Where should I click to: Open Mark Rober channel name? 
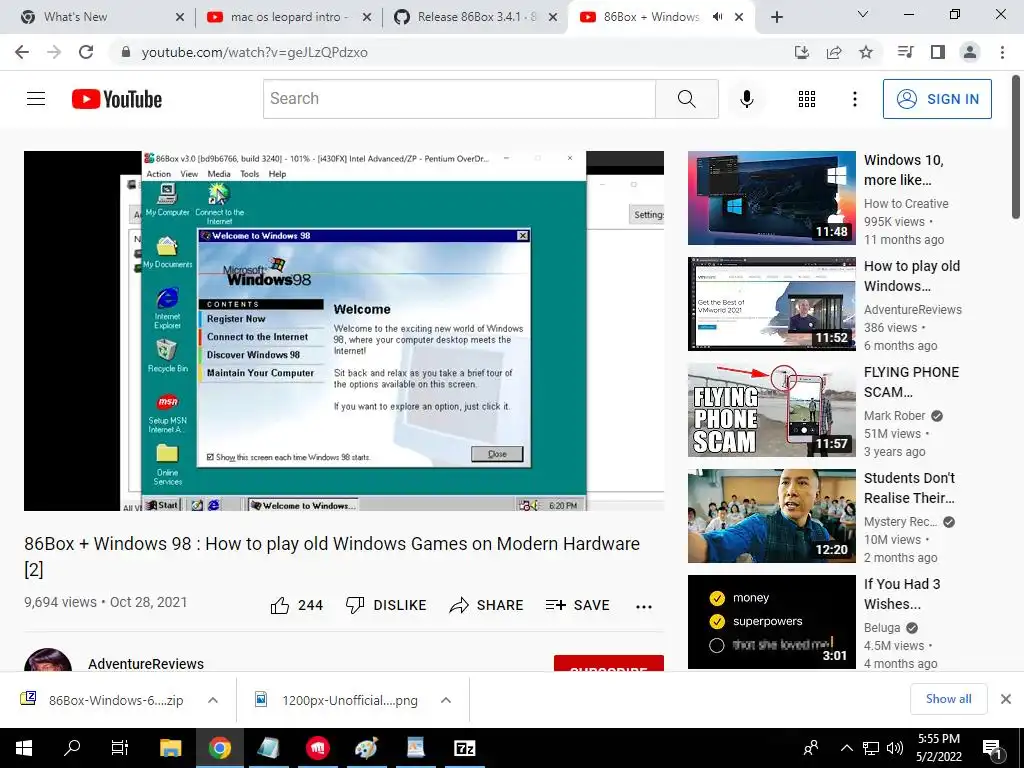click(x=894, y=415)
